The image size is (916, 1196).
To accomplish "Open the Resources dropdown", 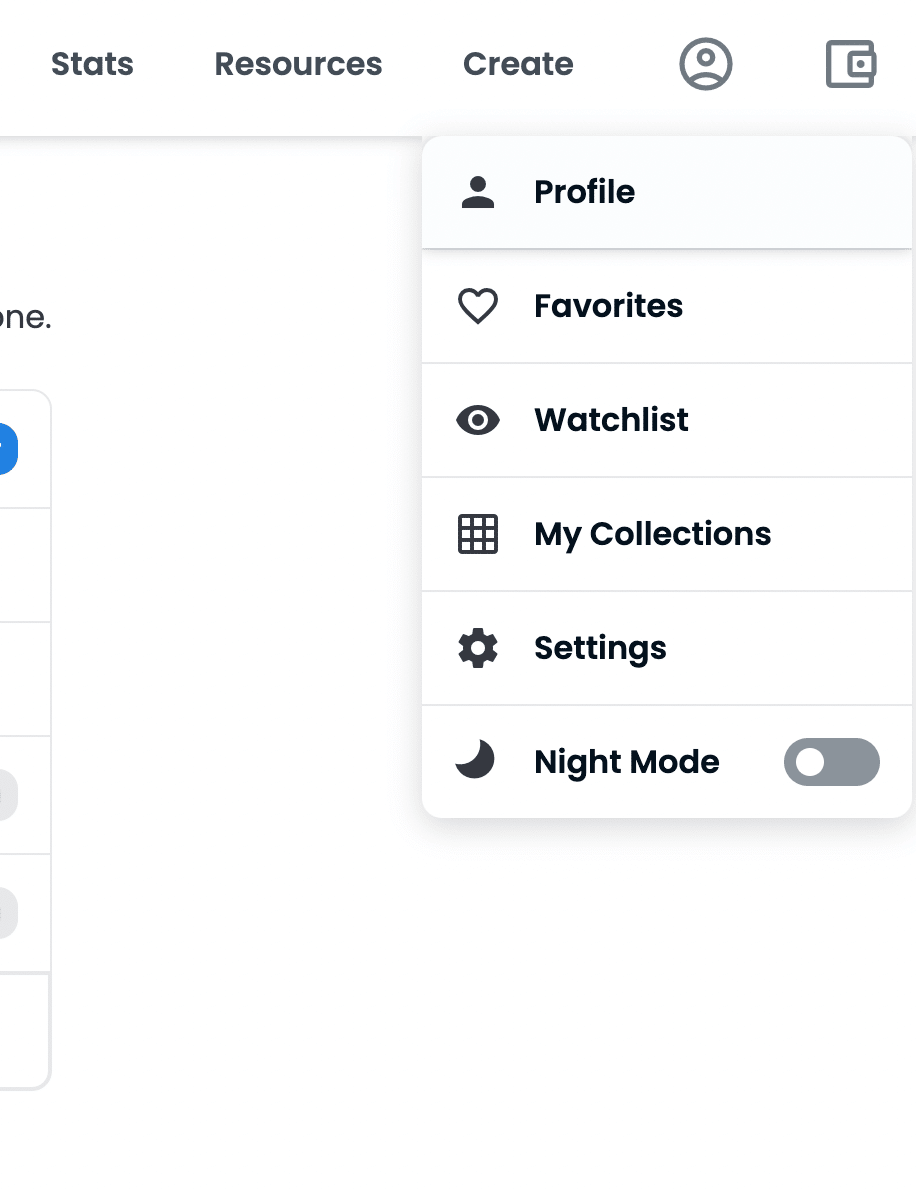I will (298, 63).
